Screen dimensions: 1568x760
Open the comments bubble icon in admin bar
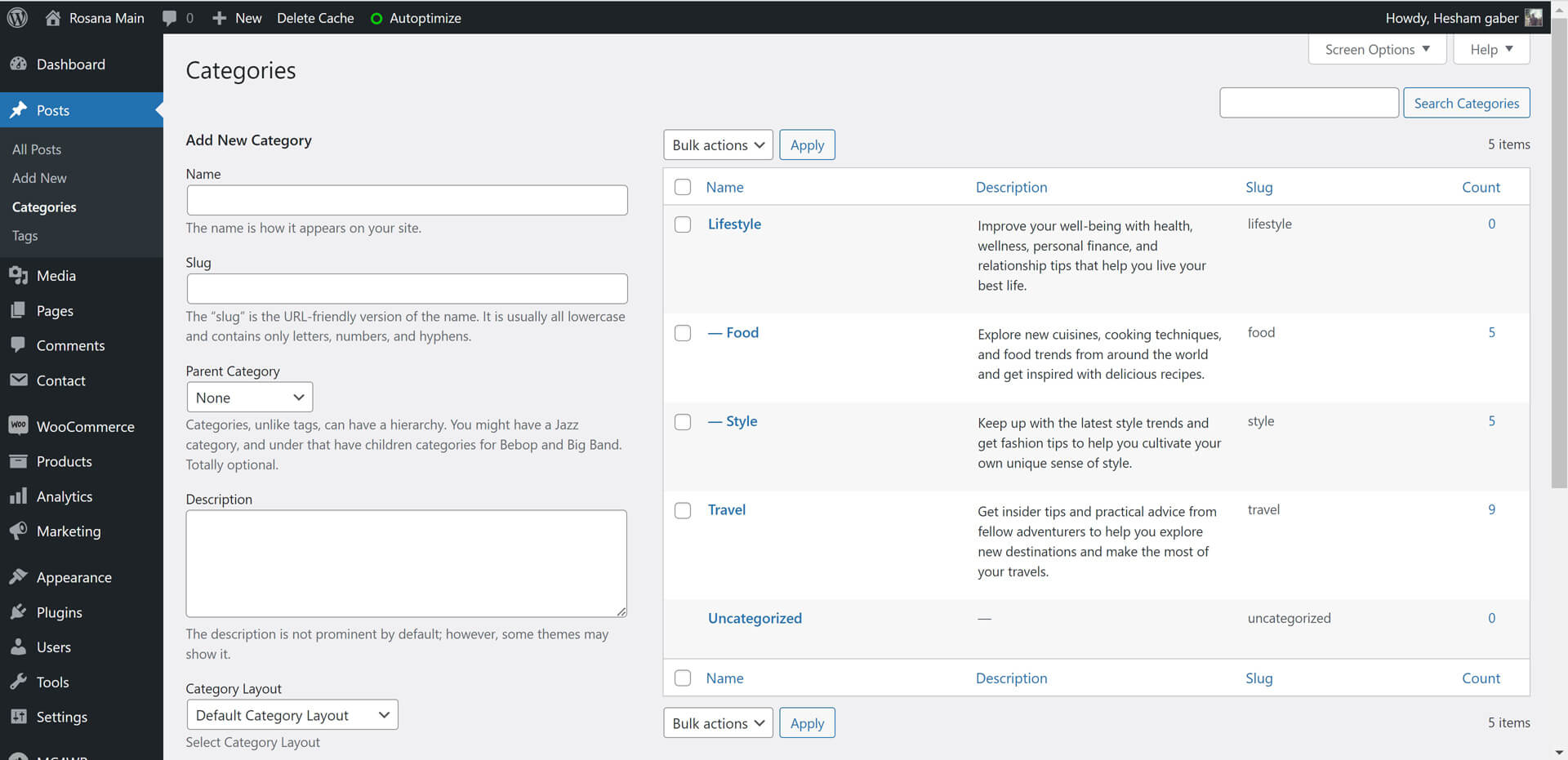point(170,18)
